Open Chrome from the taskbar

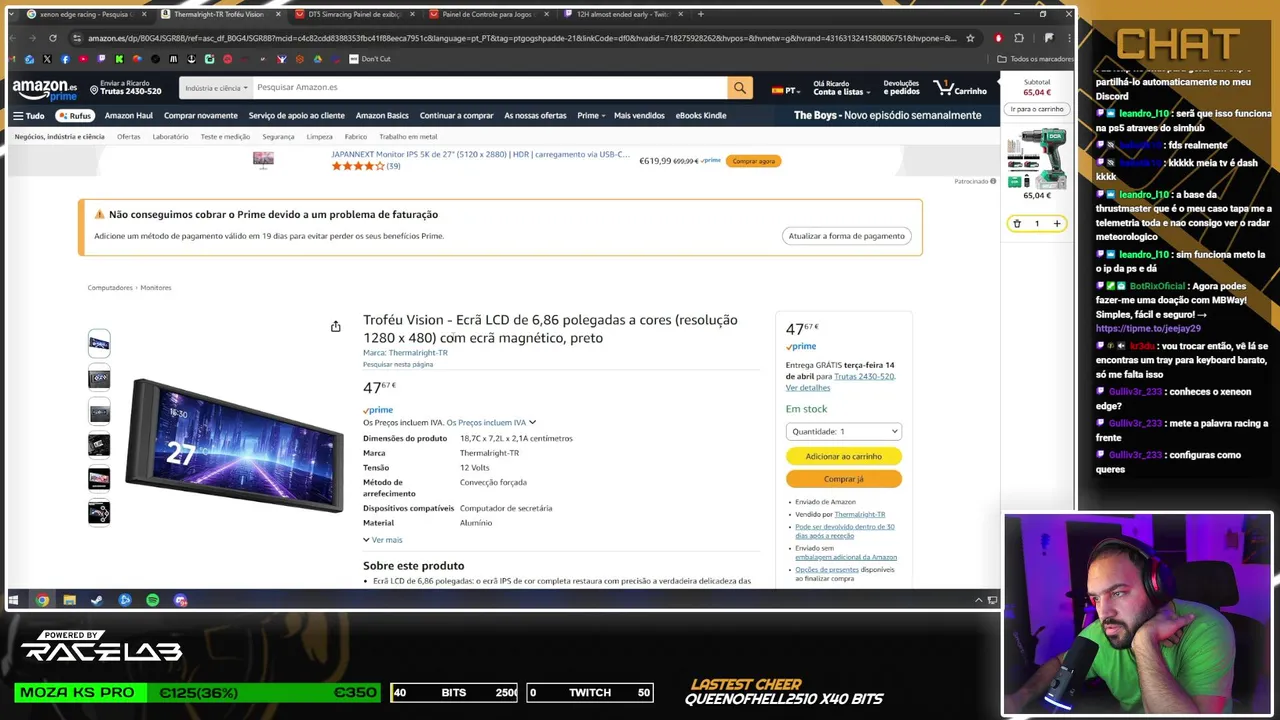click(x=42, y=600)
